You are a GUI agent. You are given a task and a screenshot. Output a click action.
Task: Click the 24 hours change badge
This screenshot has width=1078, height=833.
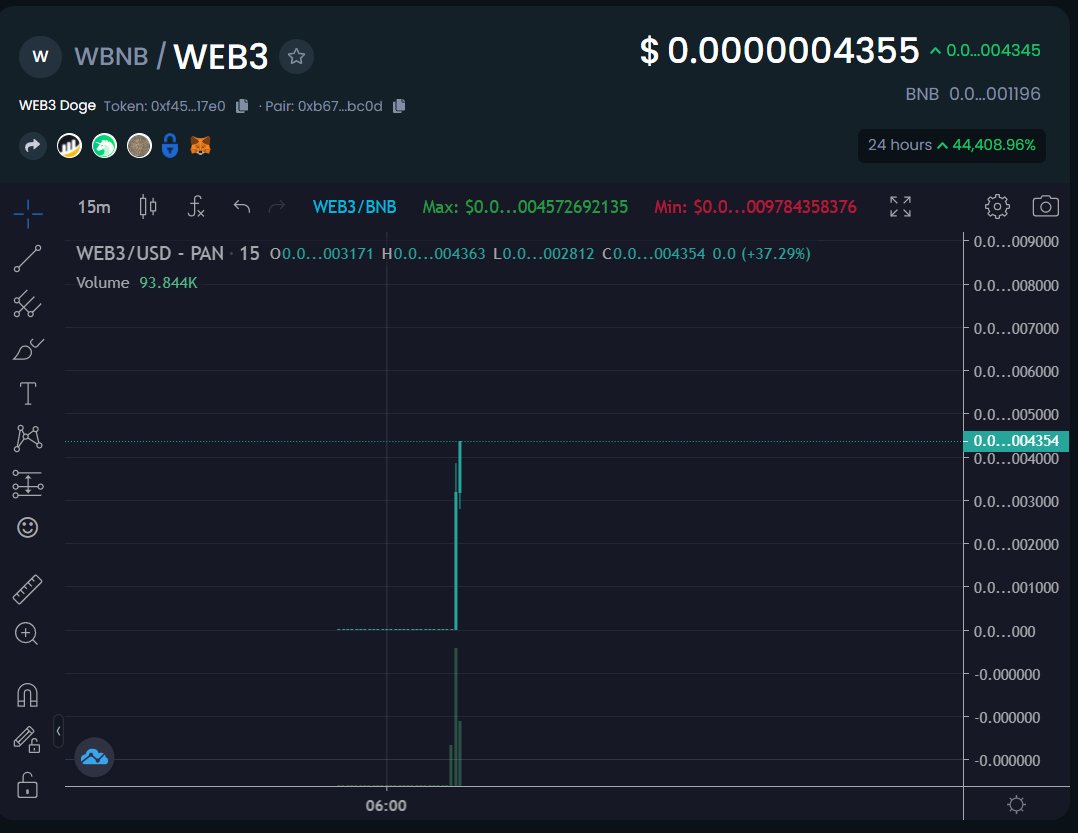click(952, 146)
